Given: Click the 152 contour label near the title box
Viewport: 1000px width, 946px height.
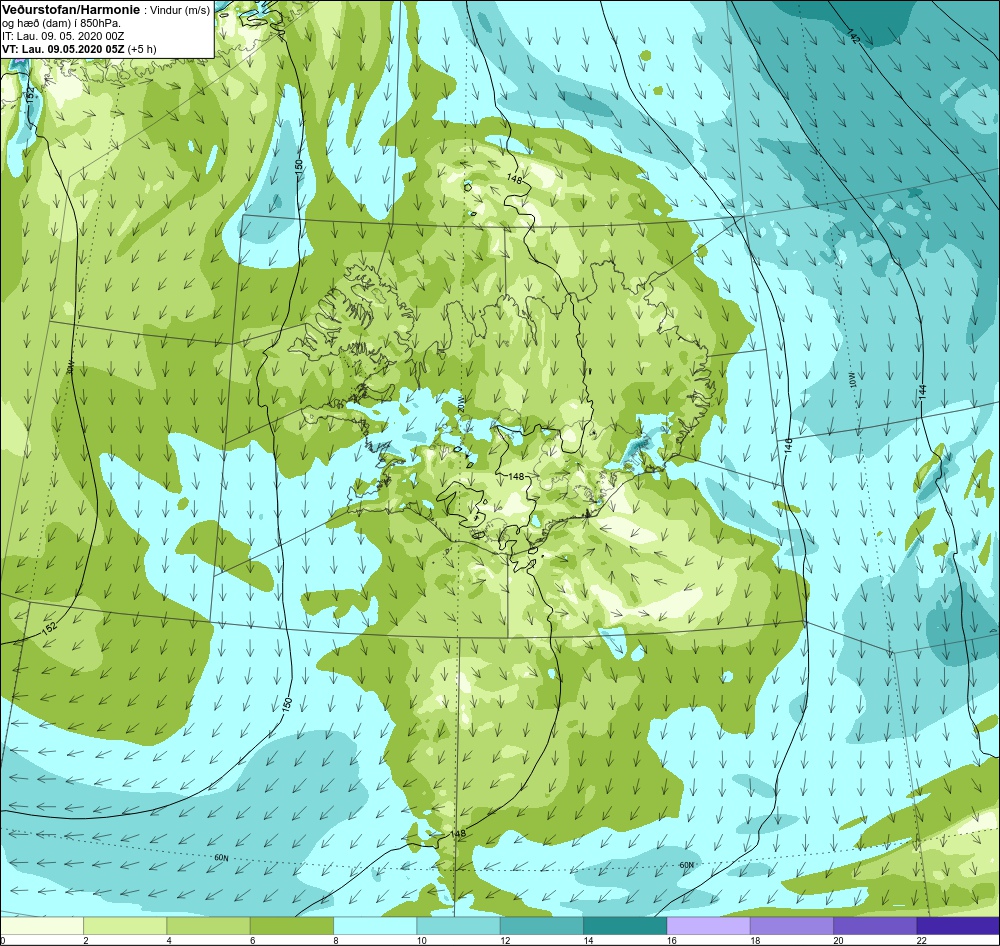Looking at the screenshot, I should click(31, 94).
